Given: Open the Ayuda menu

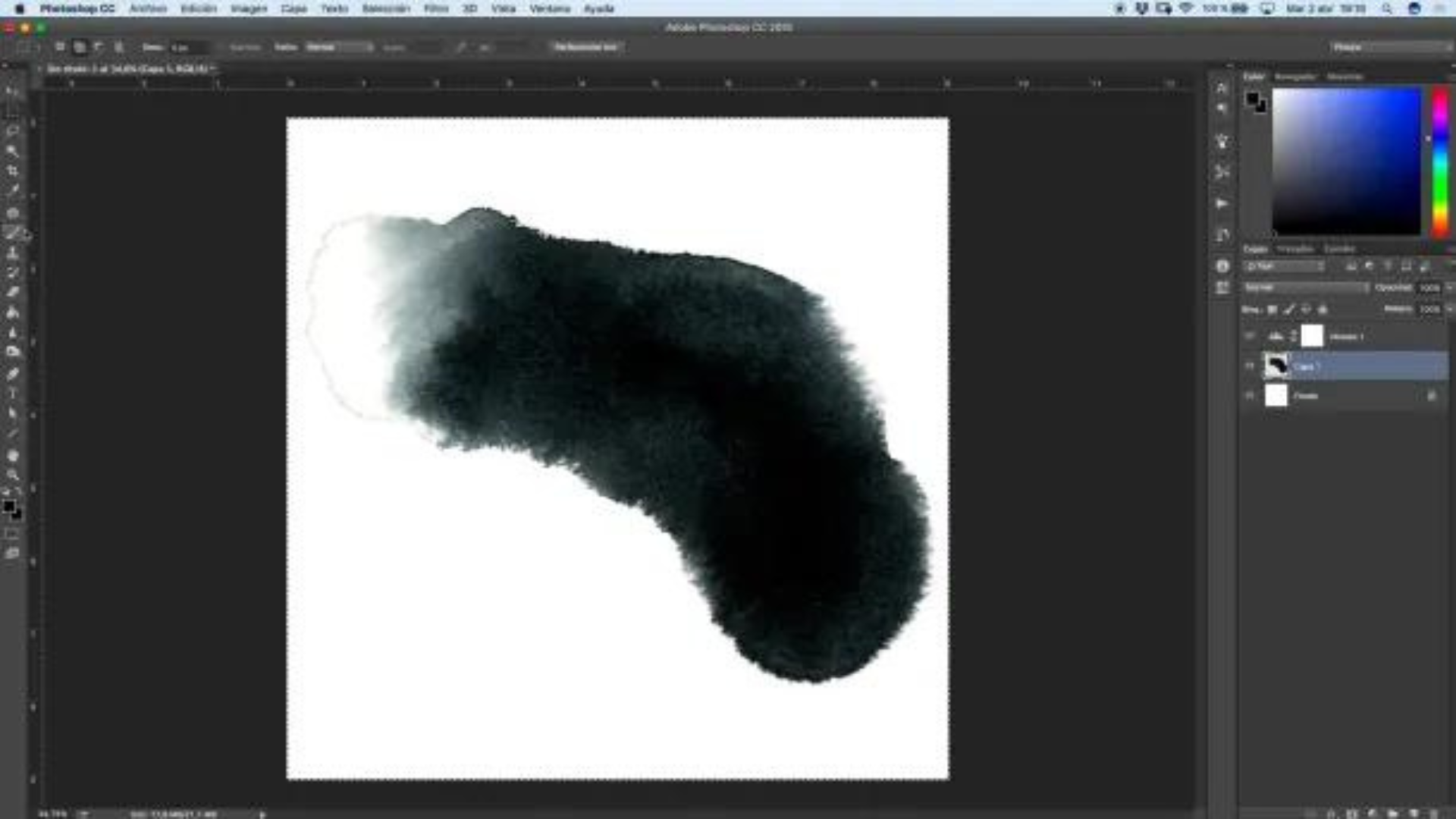Looking at the screenshot, I should [x=598, y=8].
